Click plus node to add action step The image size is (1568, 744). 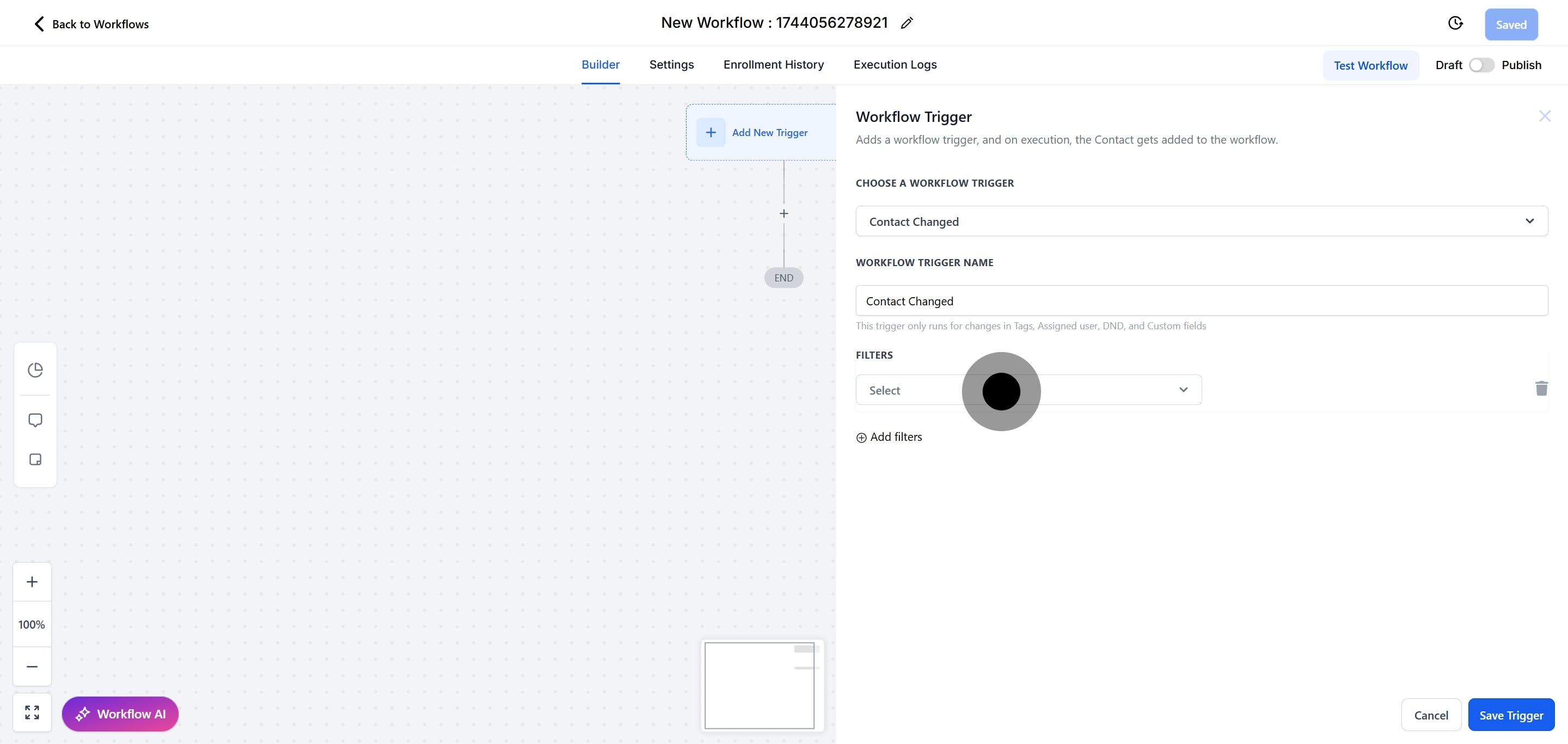[x=783, y=213]
